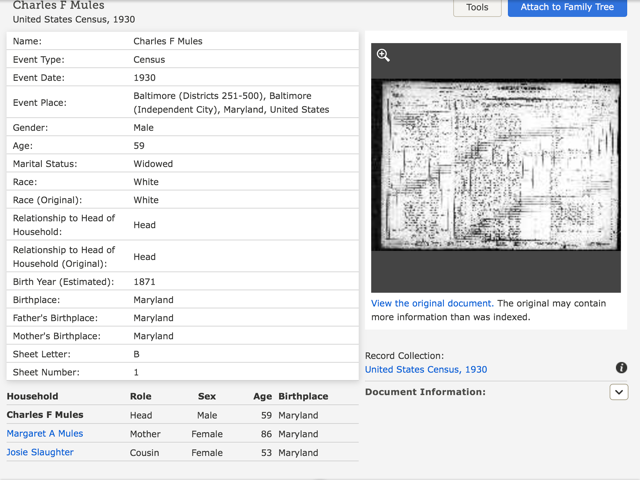Click the Birthplace column header
Viewport: 640px width, 480px height.
click(x=303, y=396)
